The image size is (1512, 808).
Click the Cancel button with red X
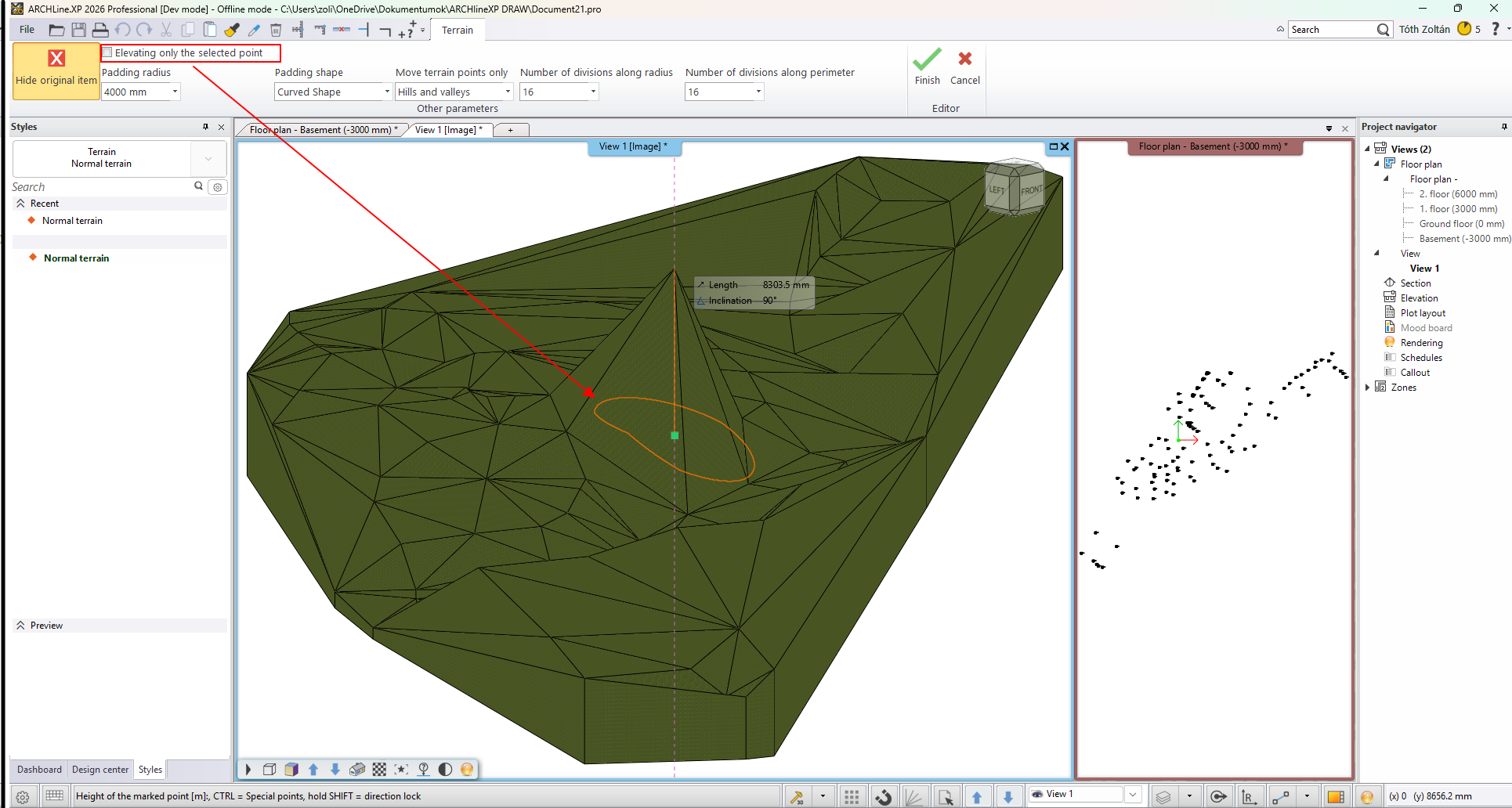coord(965,67)
